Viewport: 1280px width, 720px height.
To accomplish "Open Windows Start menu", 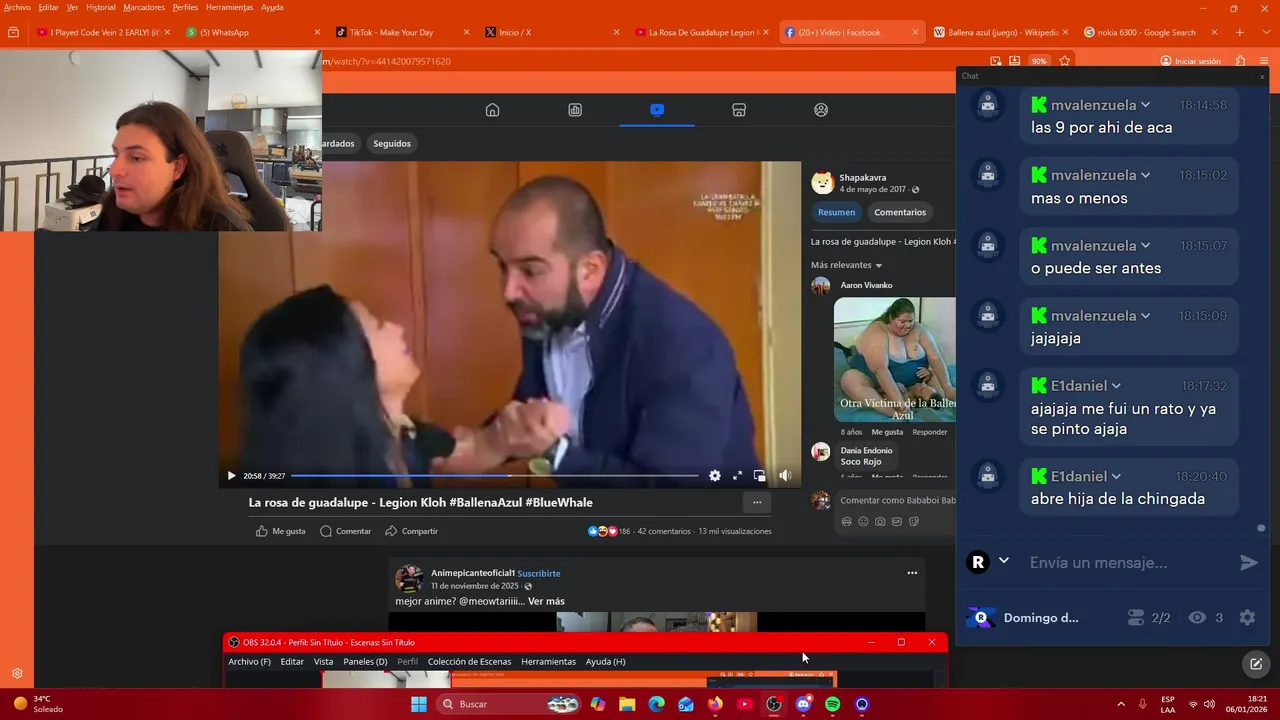I will tap(419, 704).
